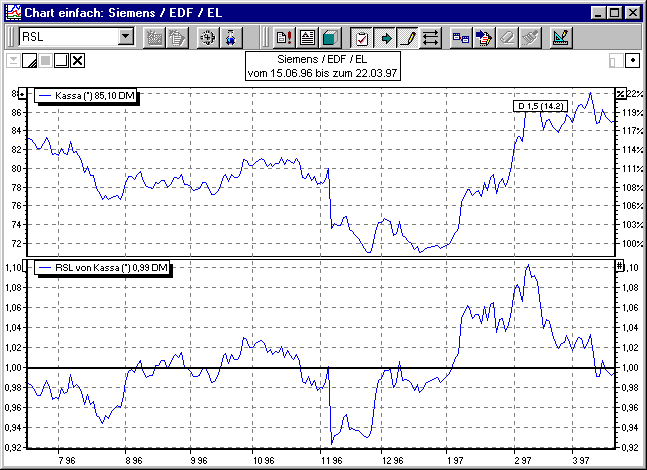Click the teal 3D box toolbar icon
647x470 pixels.
[331, 38]
